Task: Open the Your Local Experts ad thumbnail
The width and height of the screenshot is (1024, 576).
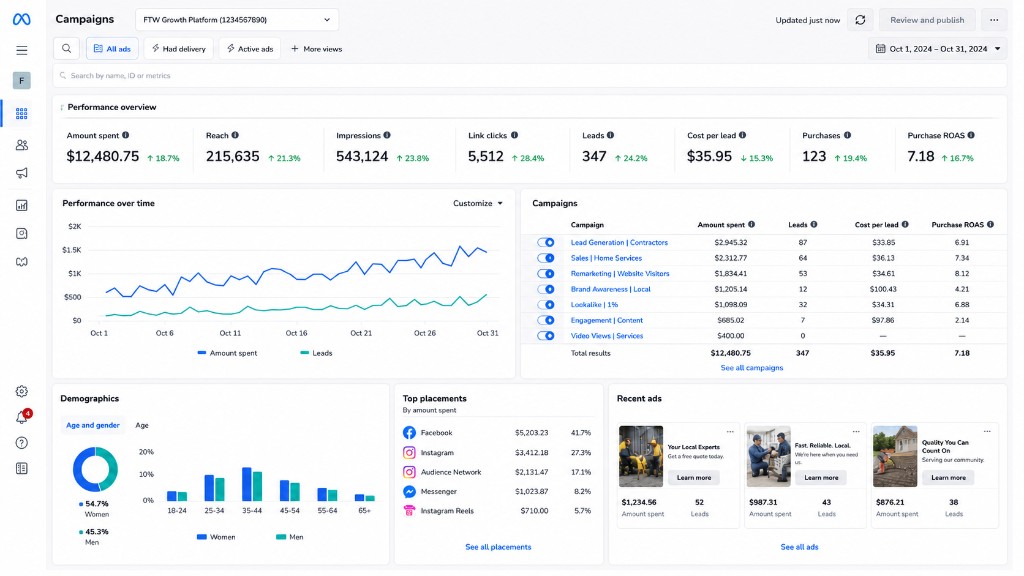Action: coord(641,456)
